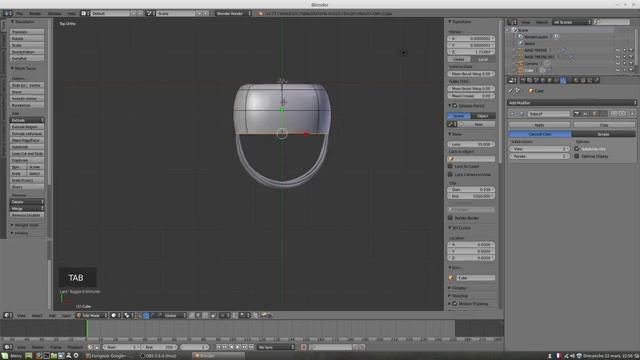Expand the Weight Tools panel
The width and height of the screenshot is (640, 360).
[x=24, y=225]
